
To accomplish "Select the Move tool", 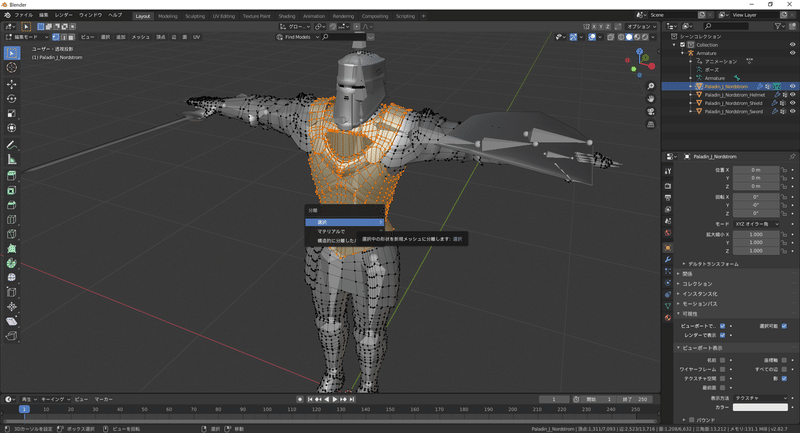I will click(12, 84).
